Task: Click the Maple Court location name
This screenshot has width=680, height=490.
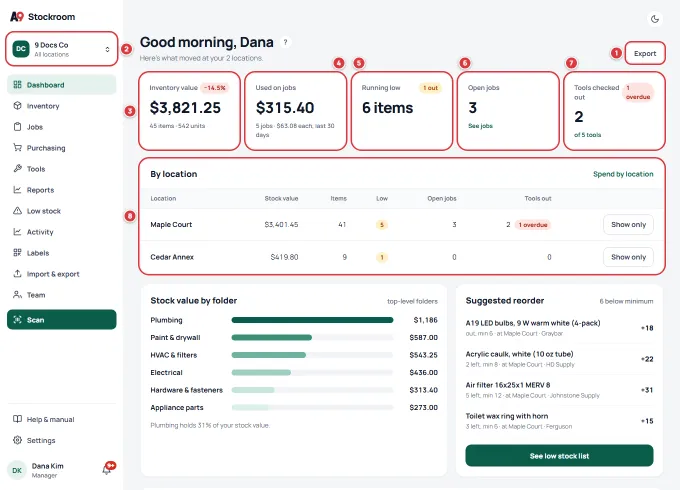Action: pos(171,225)
